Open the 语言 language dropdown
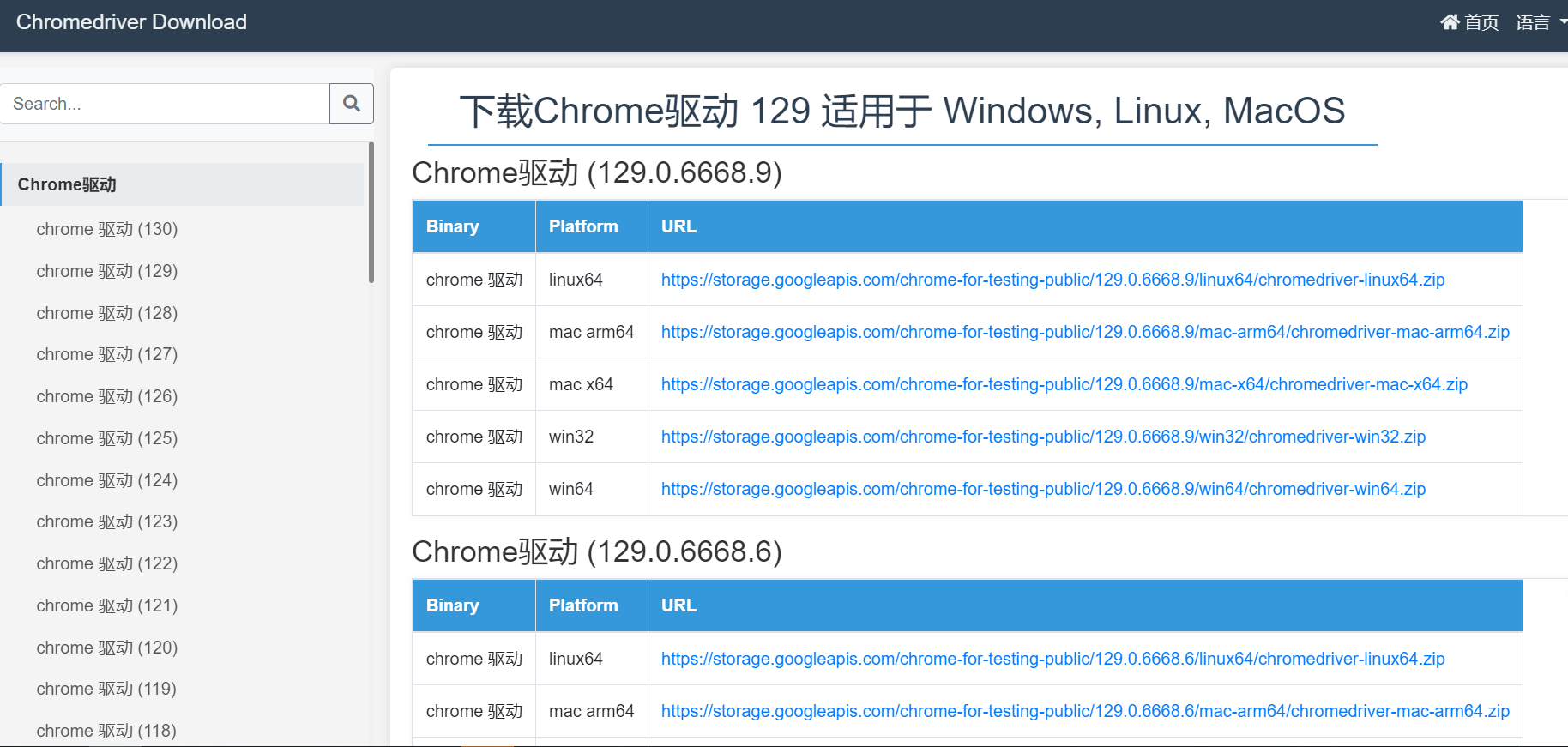The height and width of the screenshot is (747, 1568). click(1541, 22)
